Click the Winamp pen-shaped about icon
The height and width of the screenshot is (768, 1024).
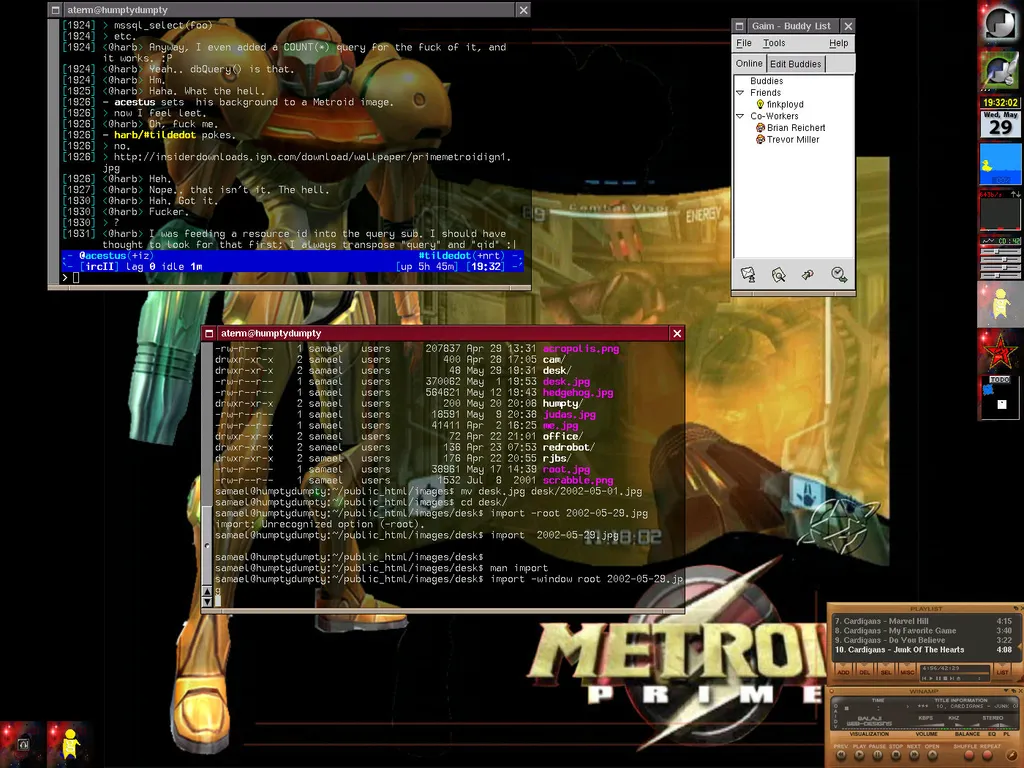tap(1012, 755)
